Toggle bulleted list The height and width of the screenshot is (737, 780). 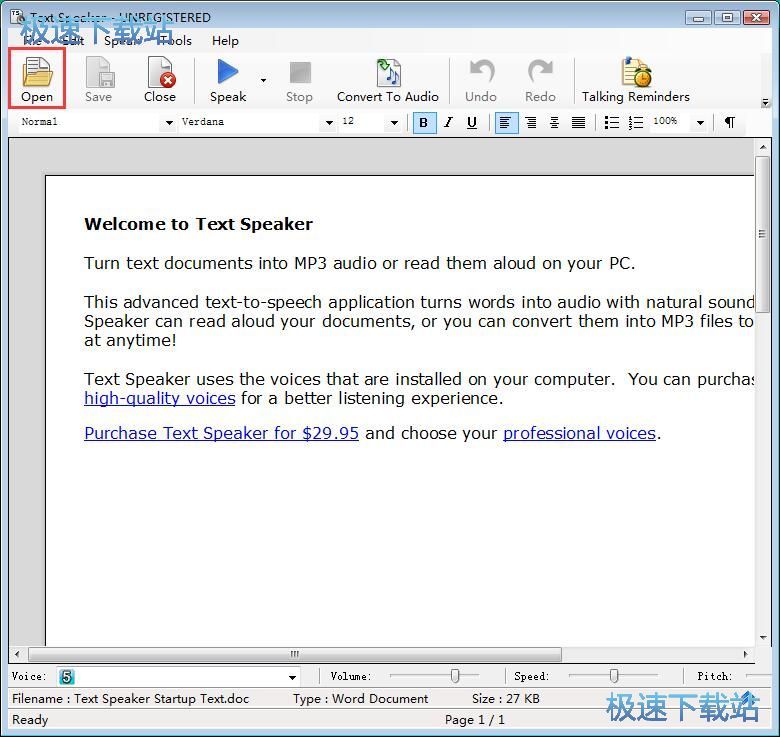pyautogui.click(x=611, y=122)
